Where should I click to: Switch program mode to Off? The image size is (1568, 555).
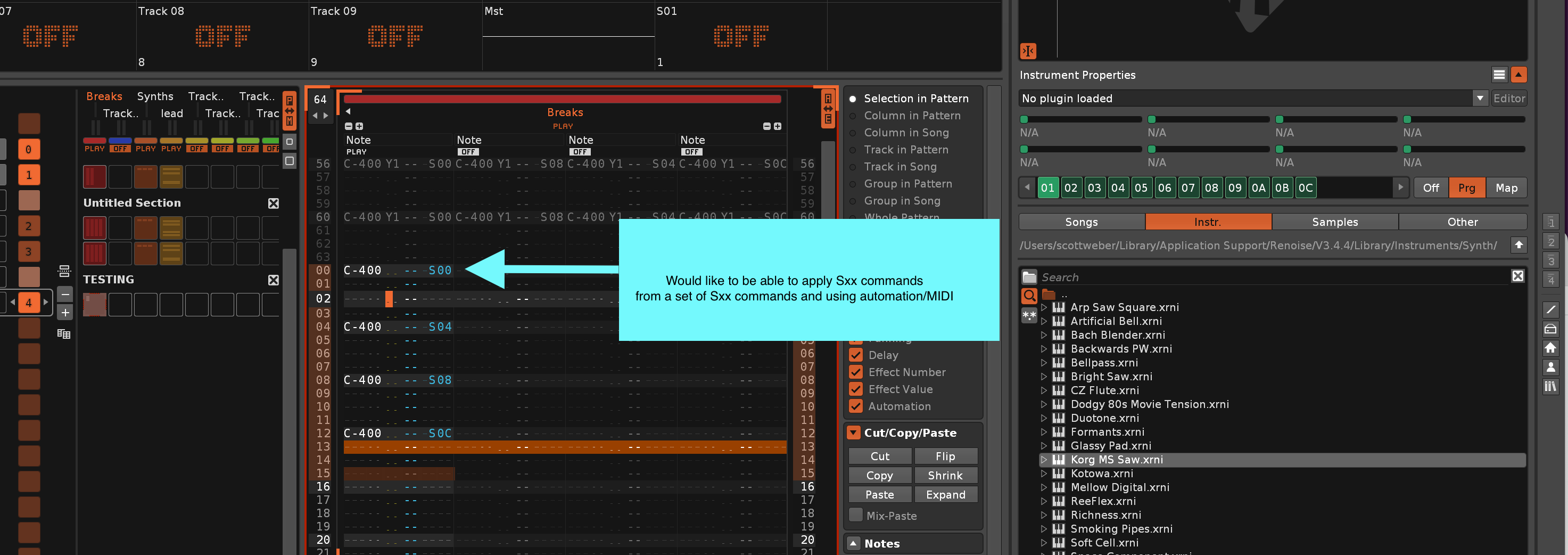click(x=1431, y=187)
